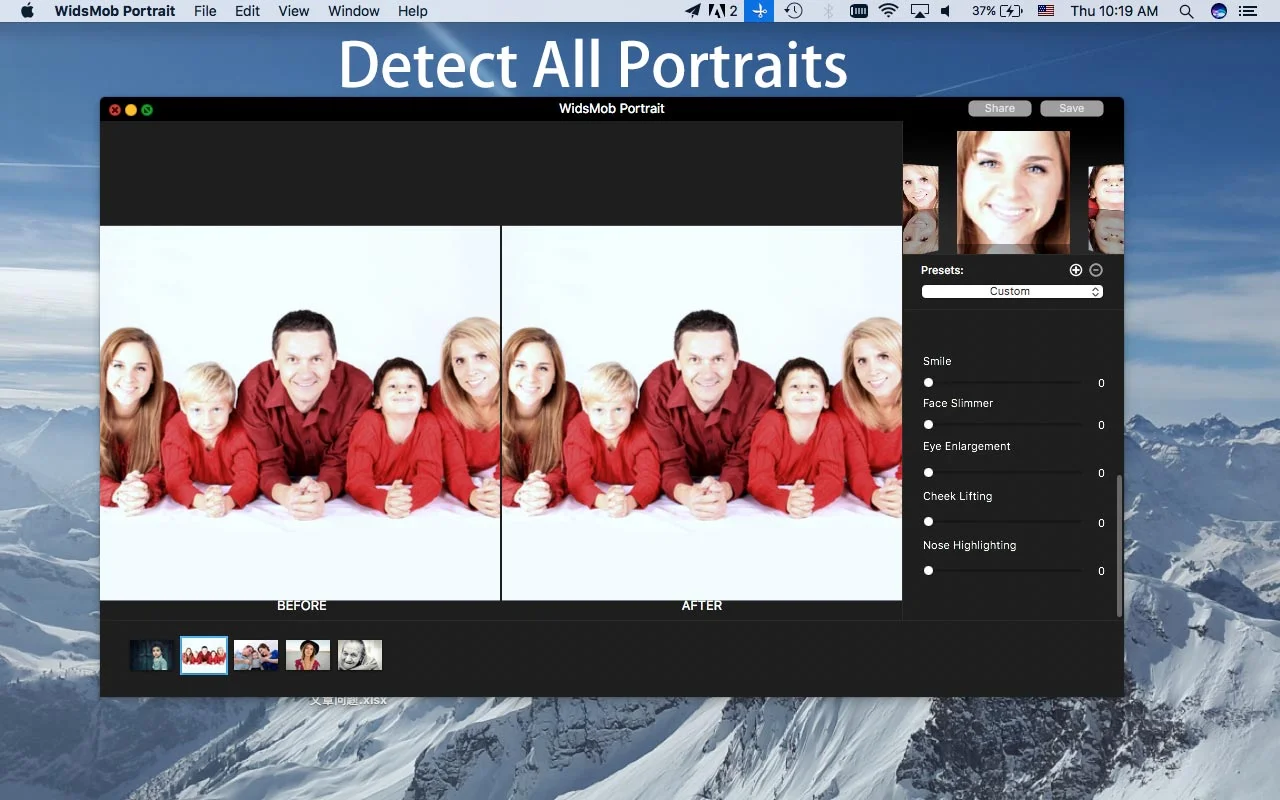Open the WidsMob Portrait application menu
1280x800 pixels.
tap(114, 11)
